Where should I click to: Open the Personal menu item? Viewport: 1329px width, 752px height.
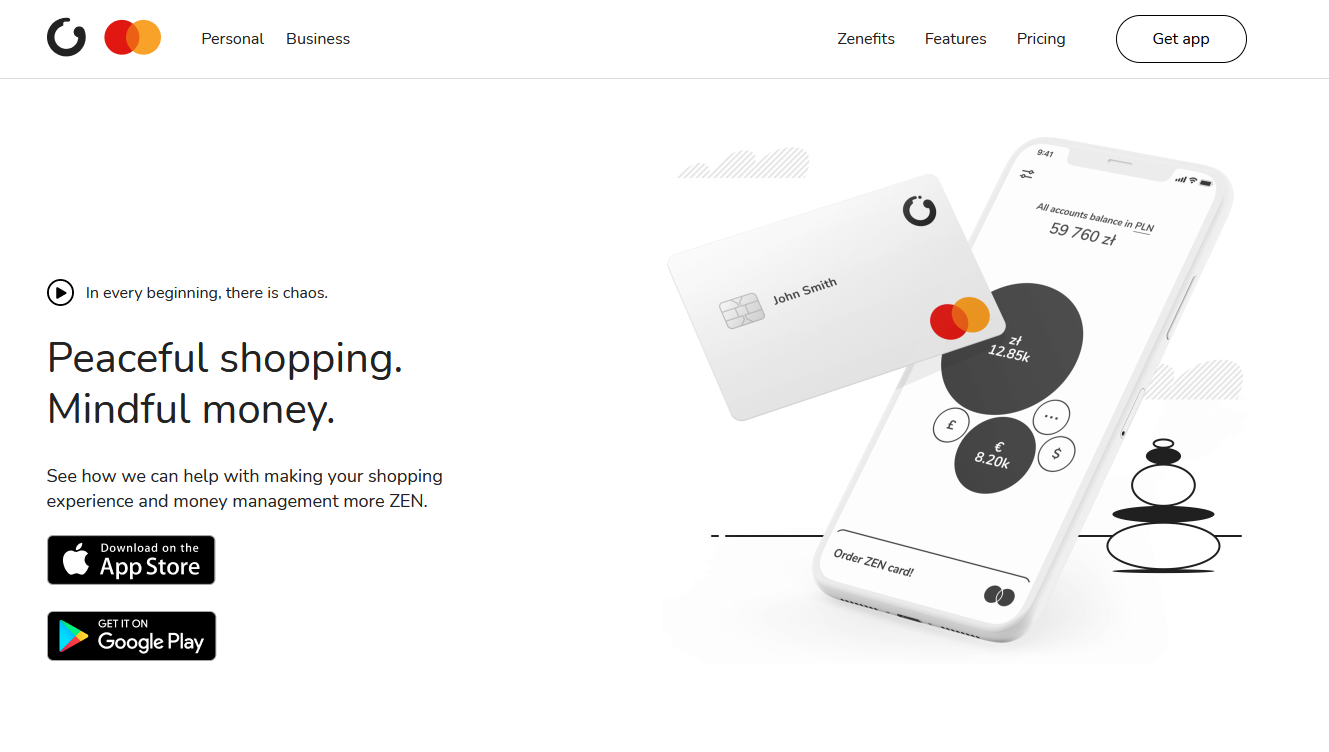coord(232,39)
